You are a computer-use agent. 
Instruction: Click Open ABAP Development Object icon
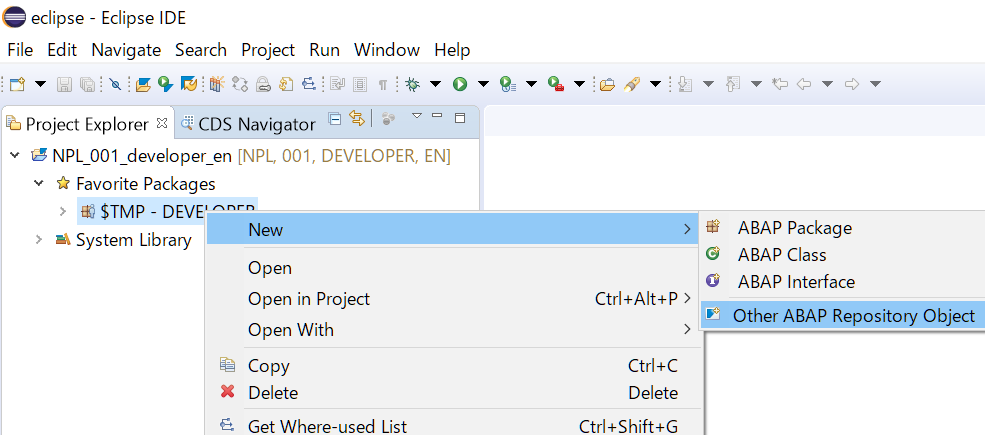pos(143,84)
